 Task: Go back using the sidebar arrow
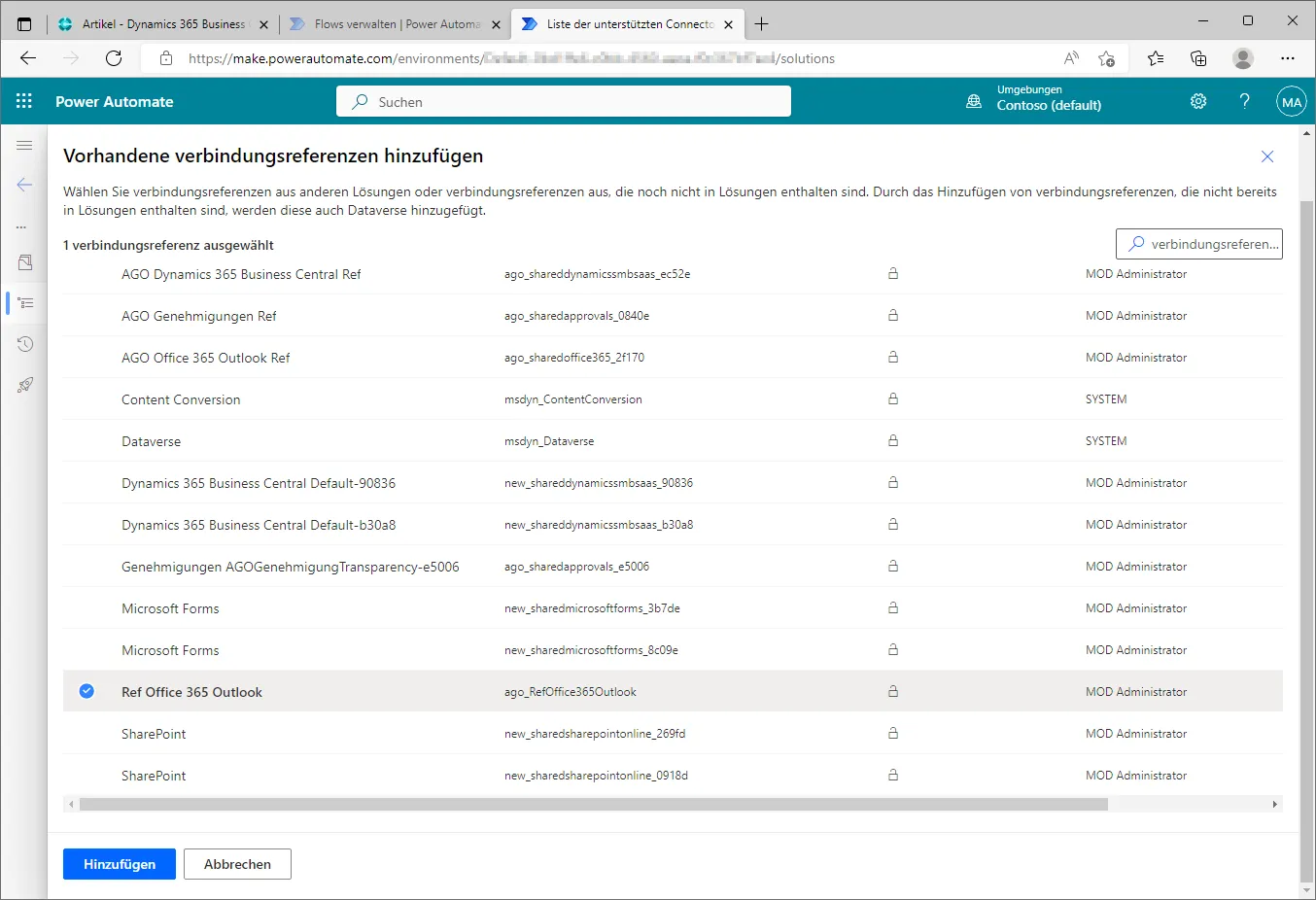(x=24, y=185)
